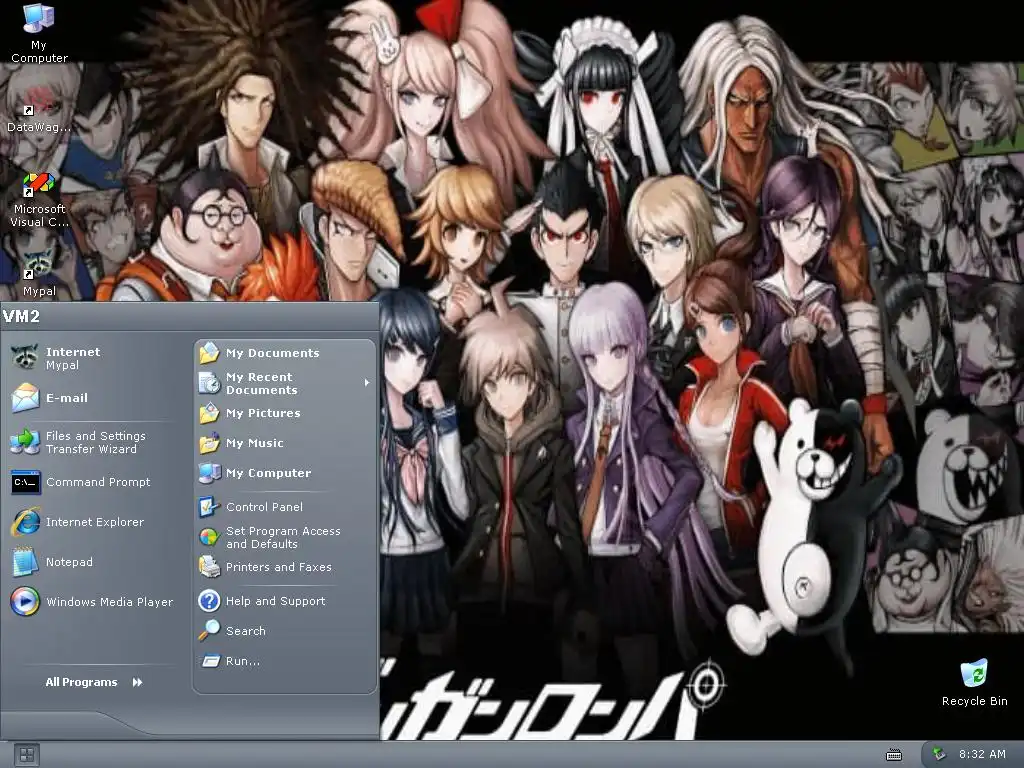
Task: Click the Run icon in Start menu
Action: pyautogui.click(x=210, y=661)
